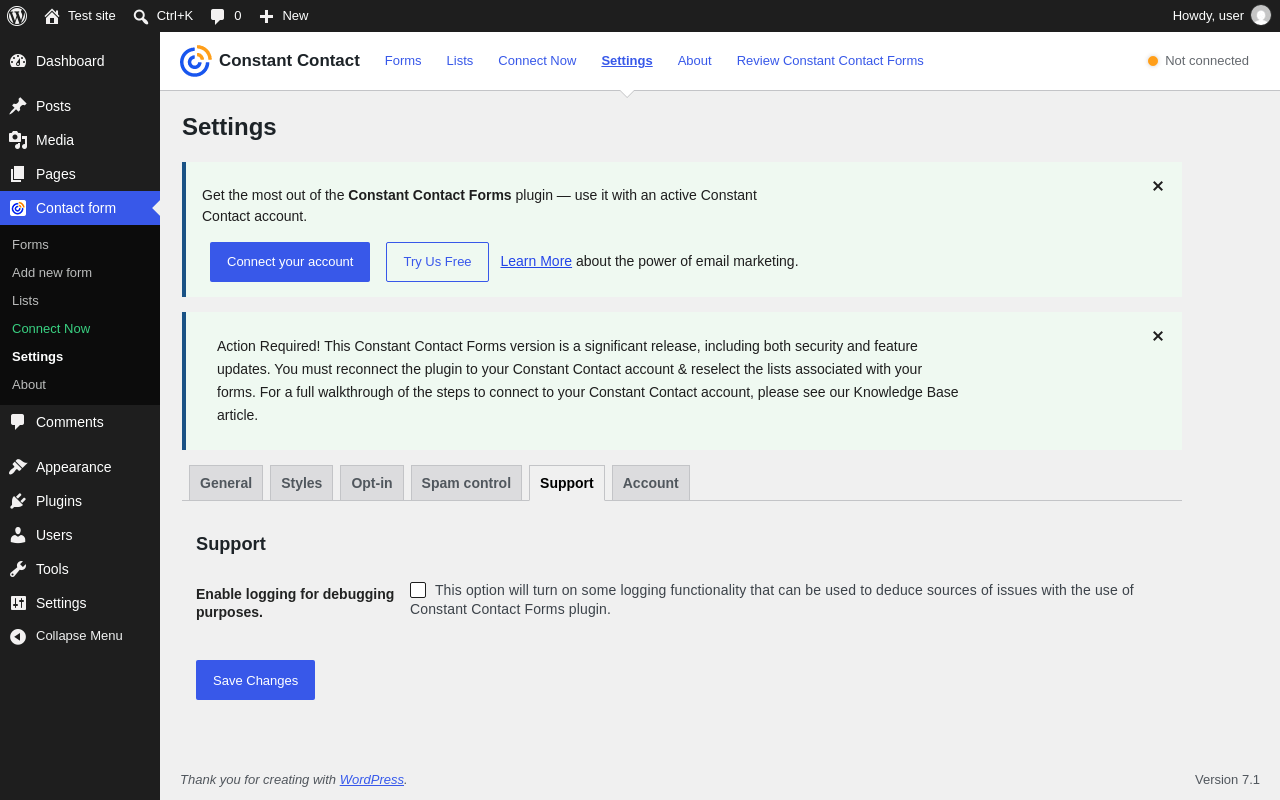Screen dimensions: 1280x800
Task: Open the Ctrl+K search icon
Action: pyautogui.click(x=141, y=16)
